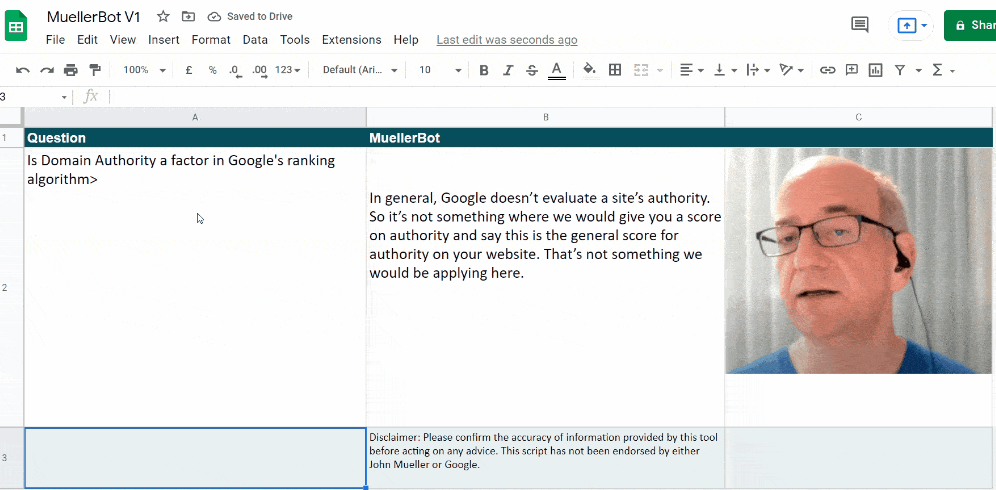The width and height of the screenshot is (996, 490).
Task: Open the font size 10 dropdown
Action: tap(440, 70)
